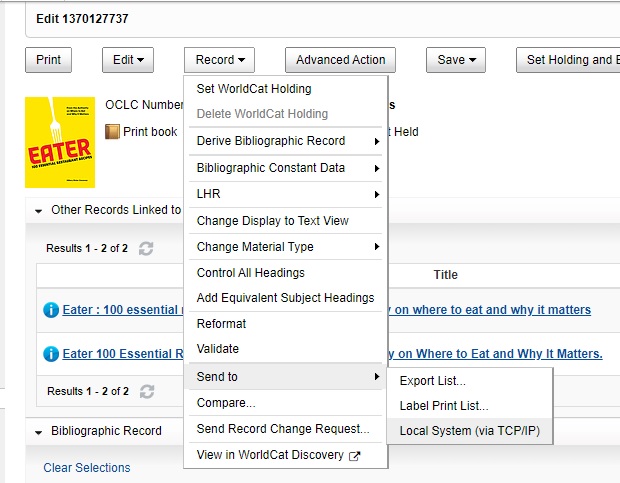Open the Save dropdown button

[456, 60]
